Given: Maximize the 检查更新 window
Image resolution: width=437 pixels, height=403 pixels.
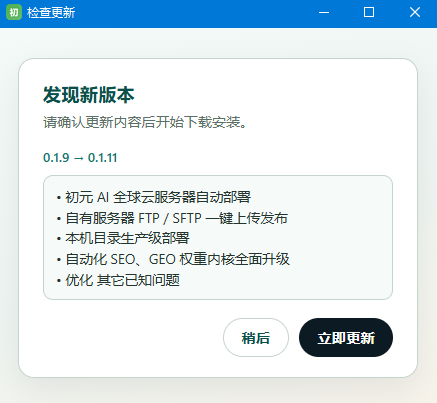Looking at the screenshot, I should point(369,13).
